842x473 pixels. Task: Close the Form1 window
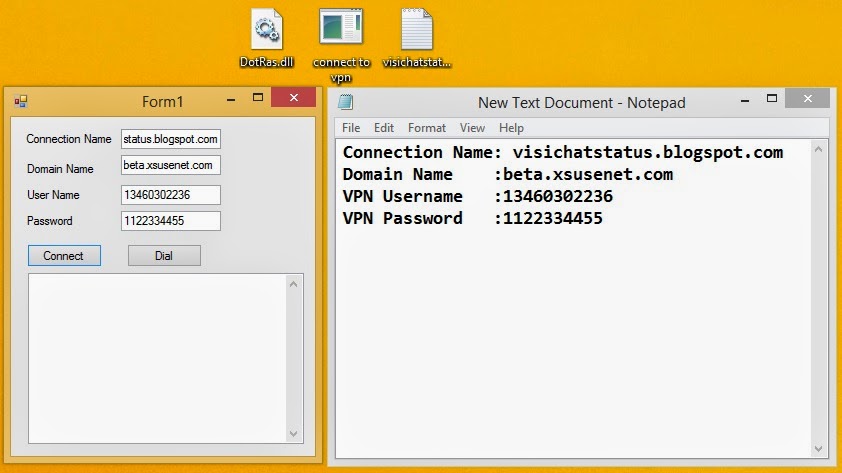293,98
